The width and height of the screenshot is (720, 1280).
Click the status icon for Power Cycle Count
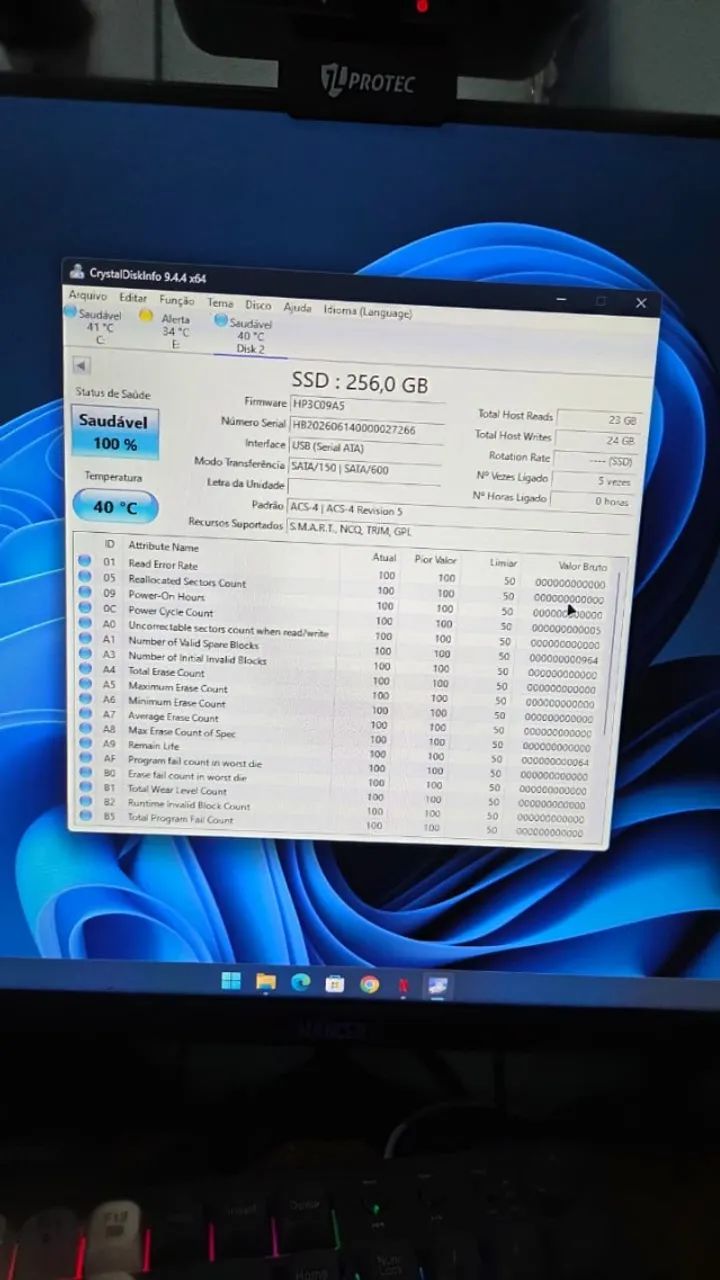[85, 608]
